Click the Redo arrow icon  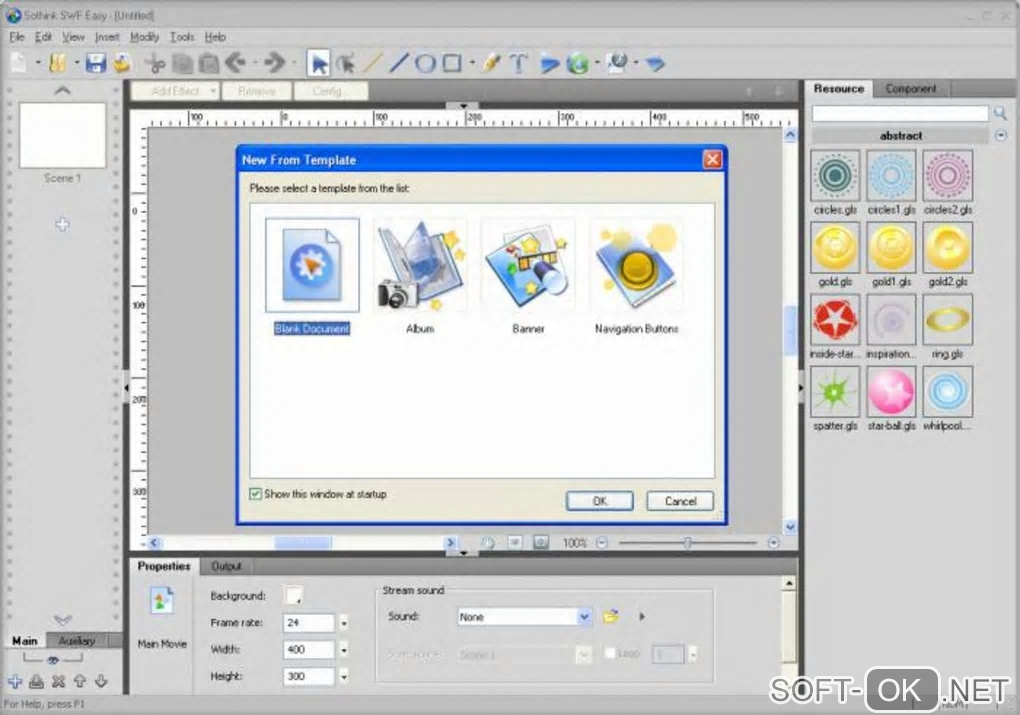[275, 62]
